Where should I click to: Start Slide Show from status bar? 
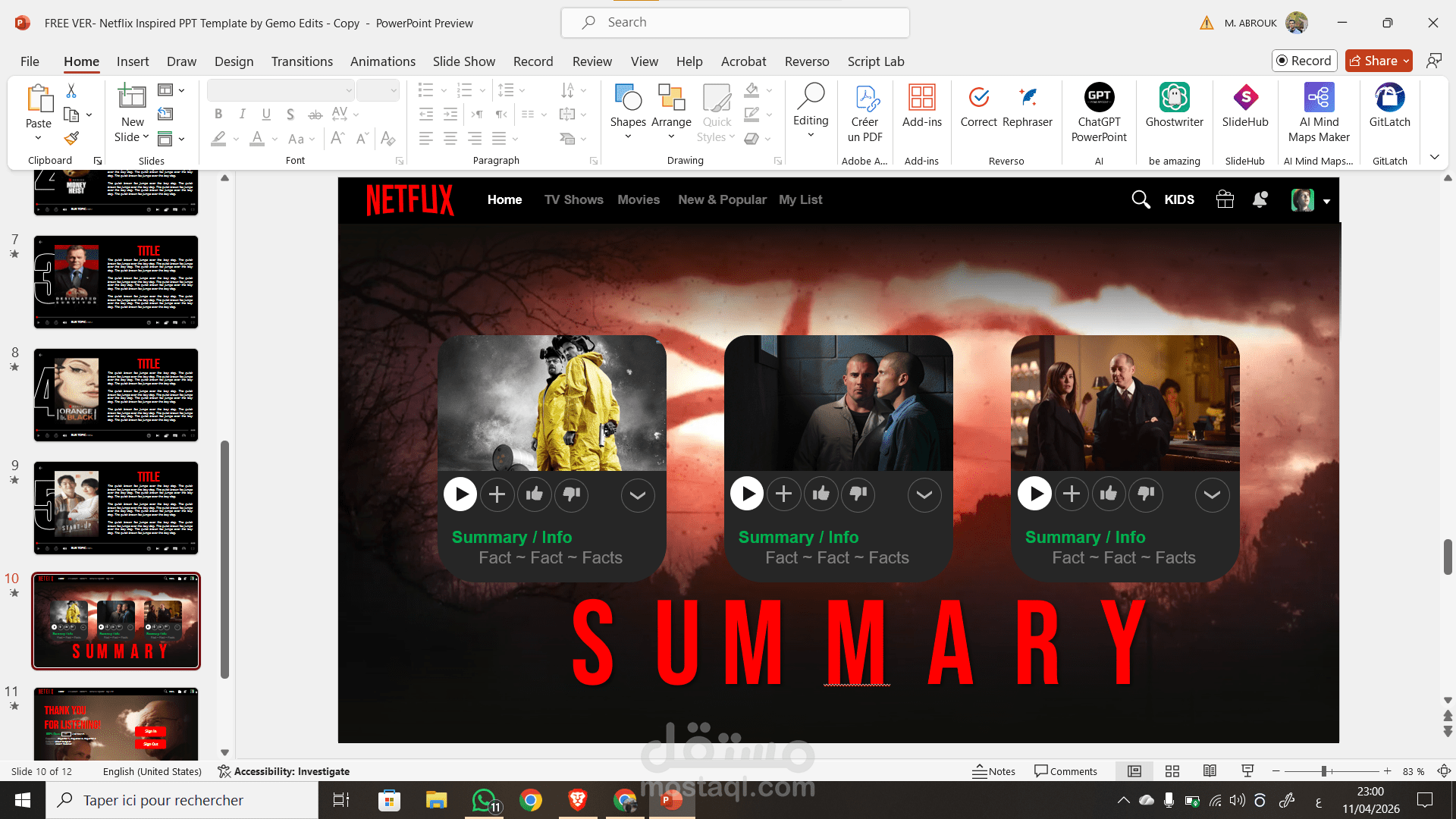1247,771
